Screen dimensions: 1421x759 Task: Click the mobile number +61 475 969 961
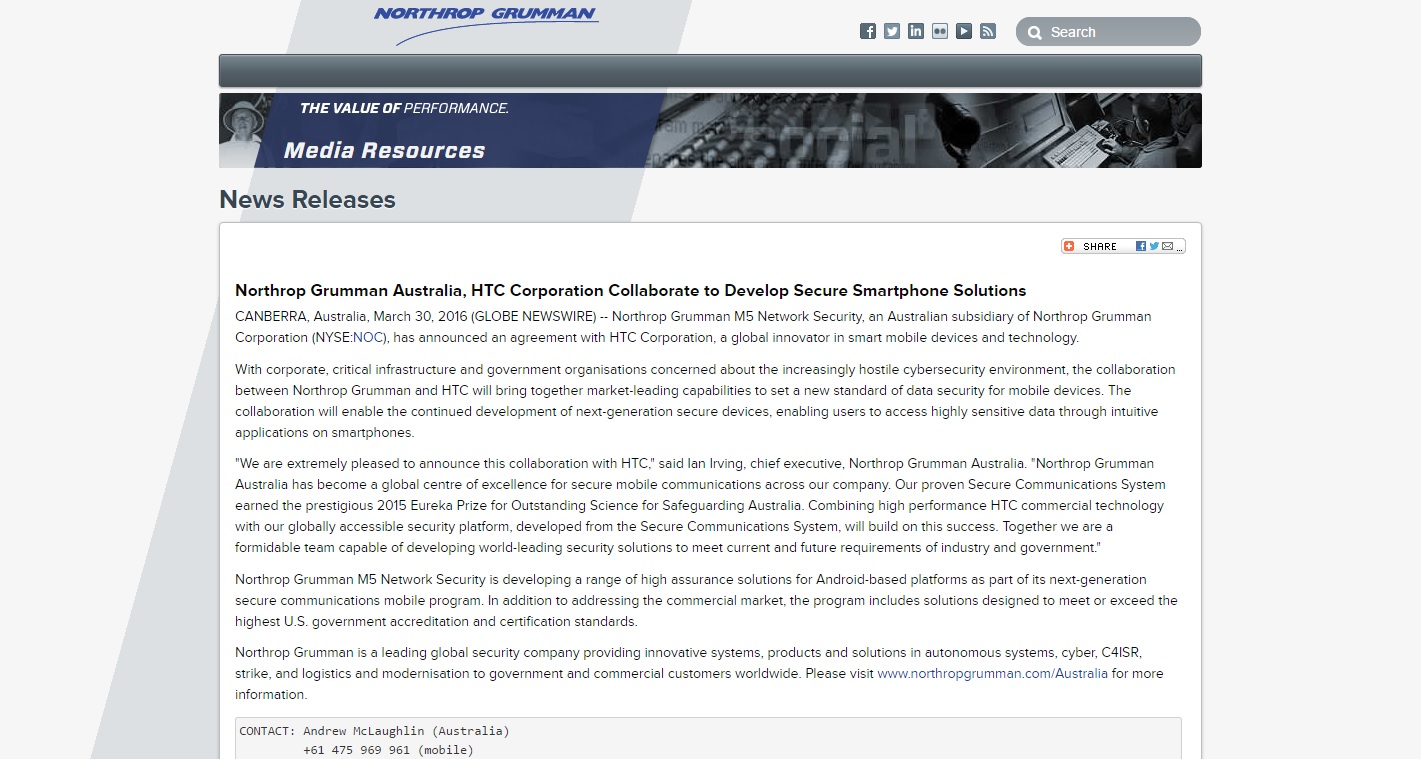(x=356, y=749)
